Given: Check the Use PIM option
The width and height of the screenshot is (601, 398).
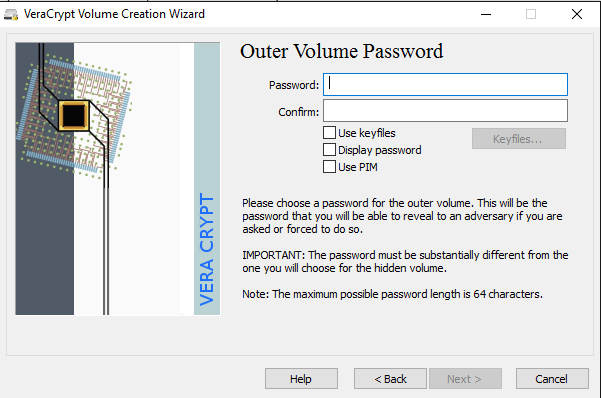Looking at the screenshot, I should point(329,167).
